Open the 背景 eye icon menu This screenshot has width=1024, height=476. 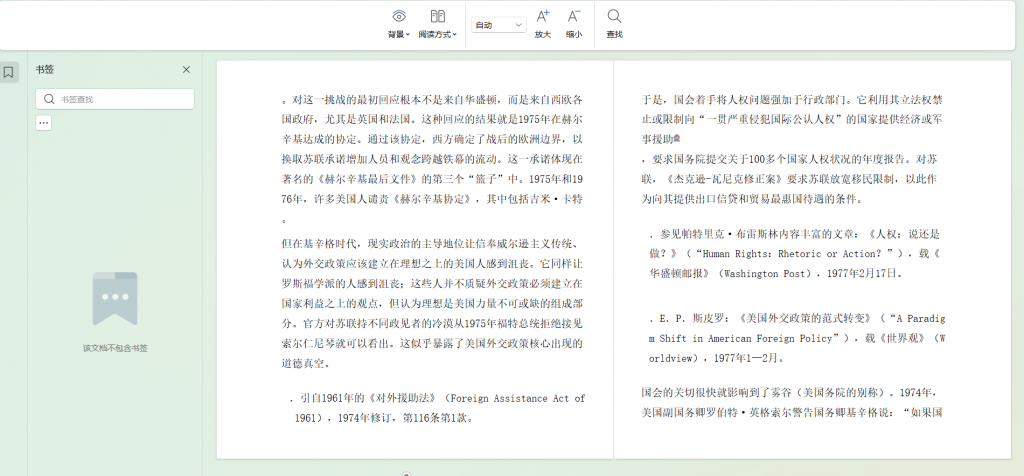click(398, 24)
